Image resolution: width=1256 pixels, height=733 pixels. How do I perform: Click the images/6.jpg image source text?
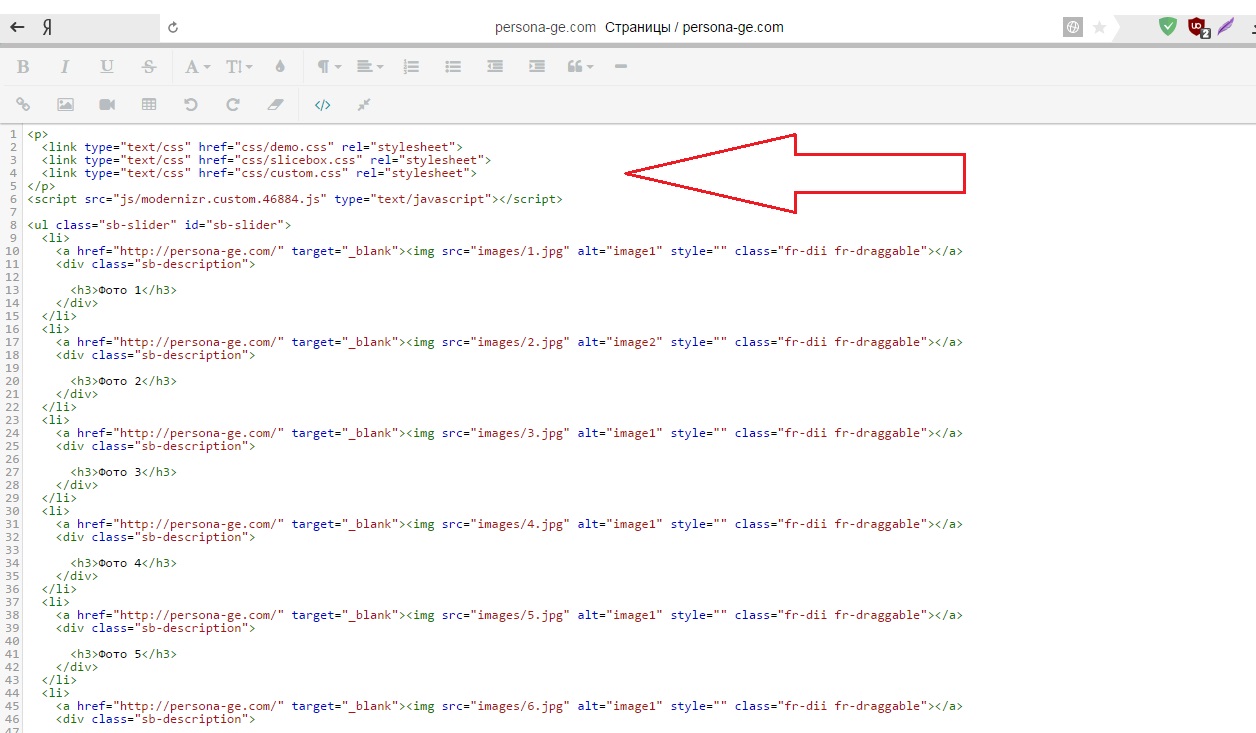(x=506, y=706)
